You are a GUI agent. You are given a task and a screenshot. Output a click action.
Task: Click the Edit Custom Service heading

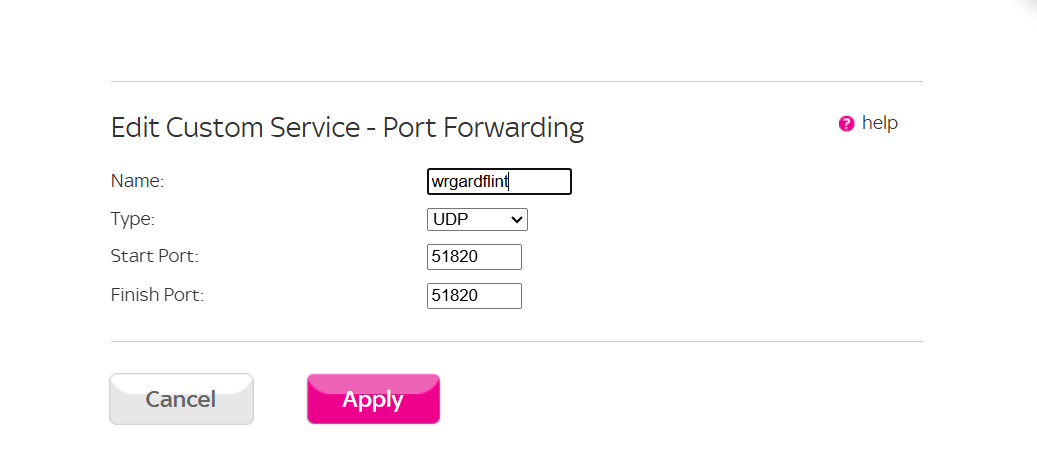pos(347,128)
